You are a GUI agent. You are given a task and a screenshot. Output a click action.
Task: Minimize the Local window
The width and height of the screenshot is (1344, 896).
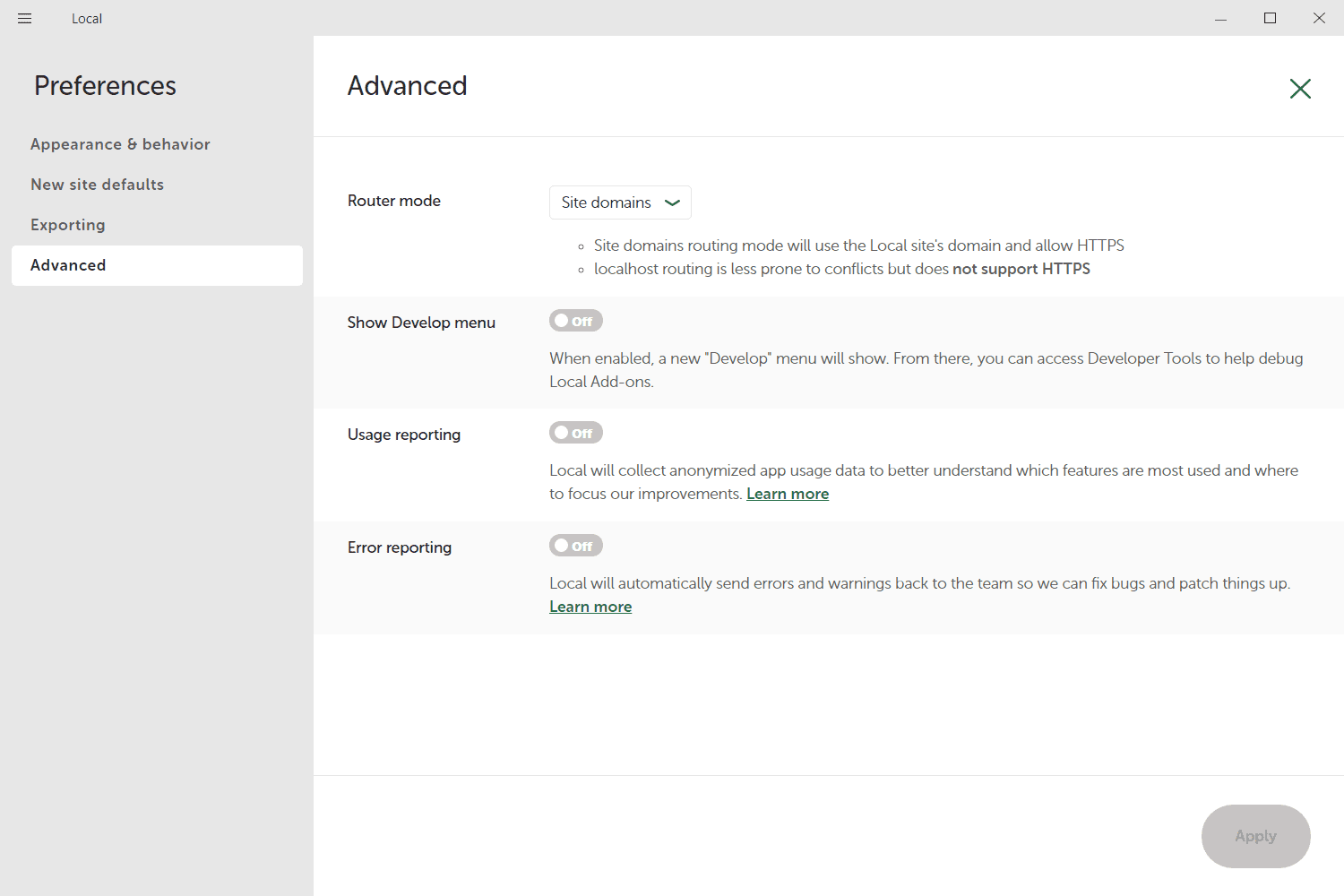pyautogui.click(x=1220, y=18)
